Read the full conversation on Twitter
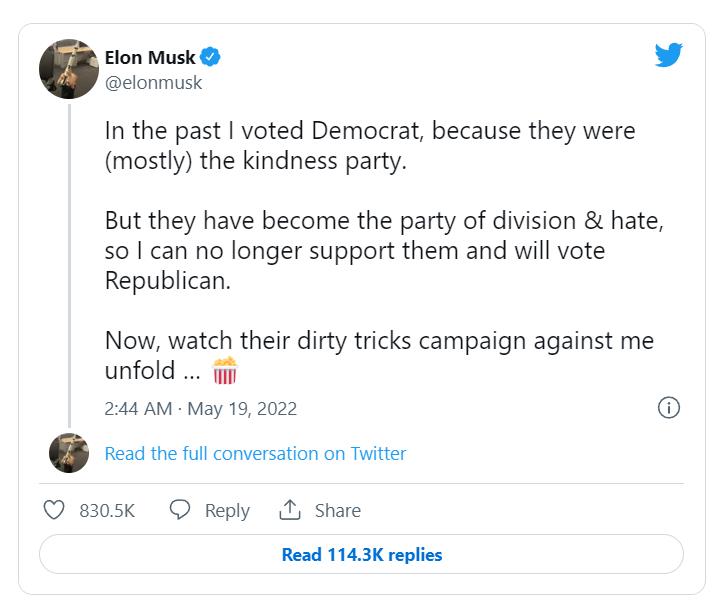The image size is (717, 605). tap(255, 453)
